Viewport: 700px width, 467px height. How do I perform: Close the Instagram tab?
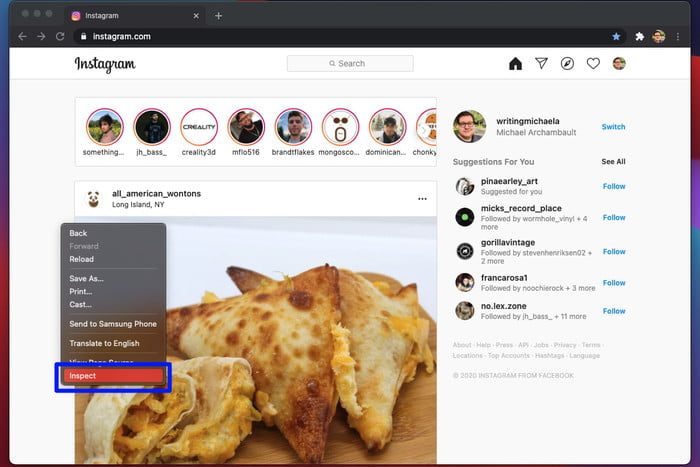196,16
